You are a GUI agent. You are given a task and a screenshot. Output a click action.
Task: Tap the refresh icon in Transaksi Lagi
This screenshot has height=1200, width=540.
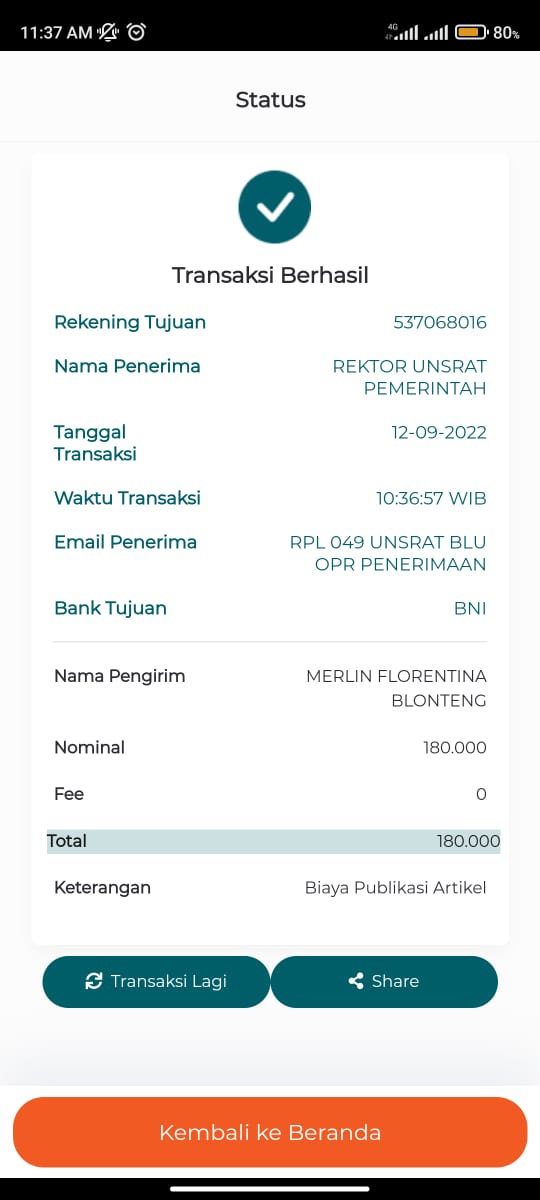[x=94, y=981]
